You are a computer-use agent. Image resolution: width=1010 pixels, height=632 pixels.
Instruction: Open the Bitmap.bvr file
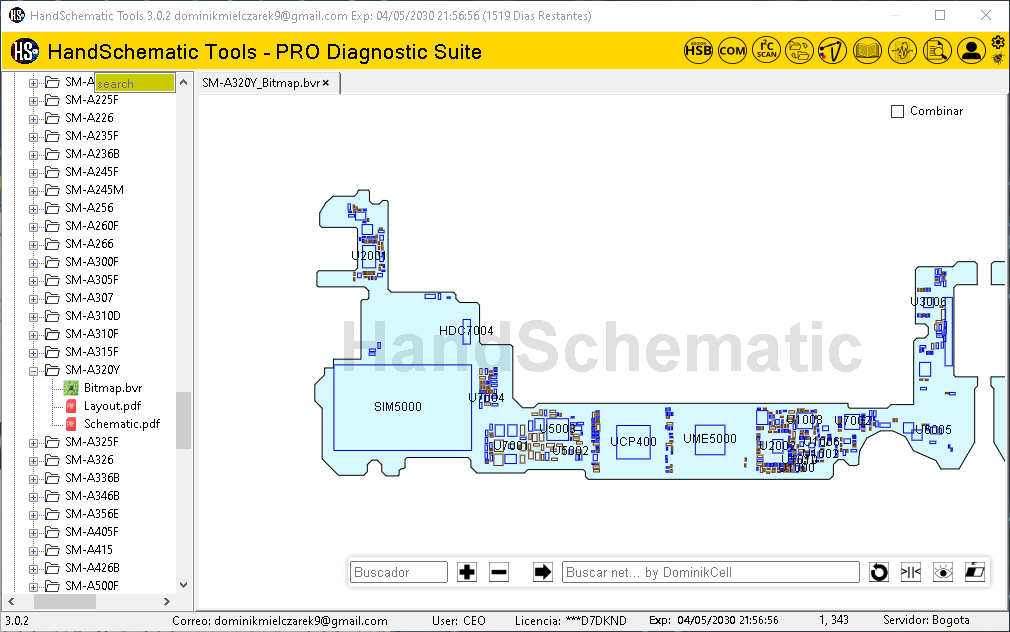(113, 388)
